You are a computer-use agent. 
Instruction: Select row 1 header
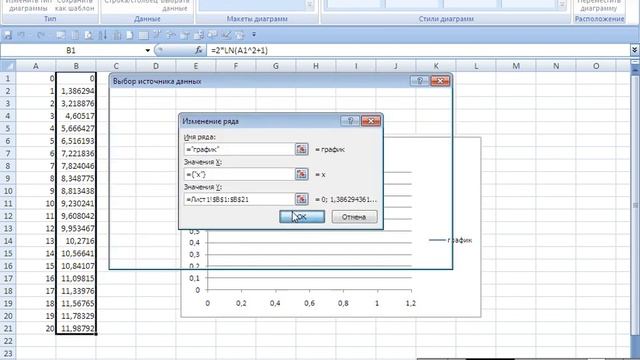pos(8,78)
